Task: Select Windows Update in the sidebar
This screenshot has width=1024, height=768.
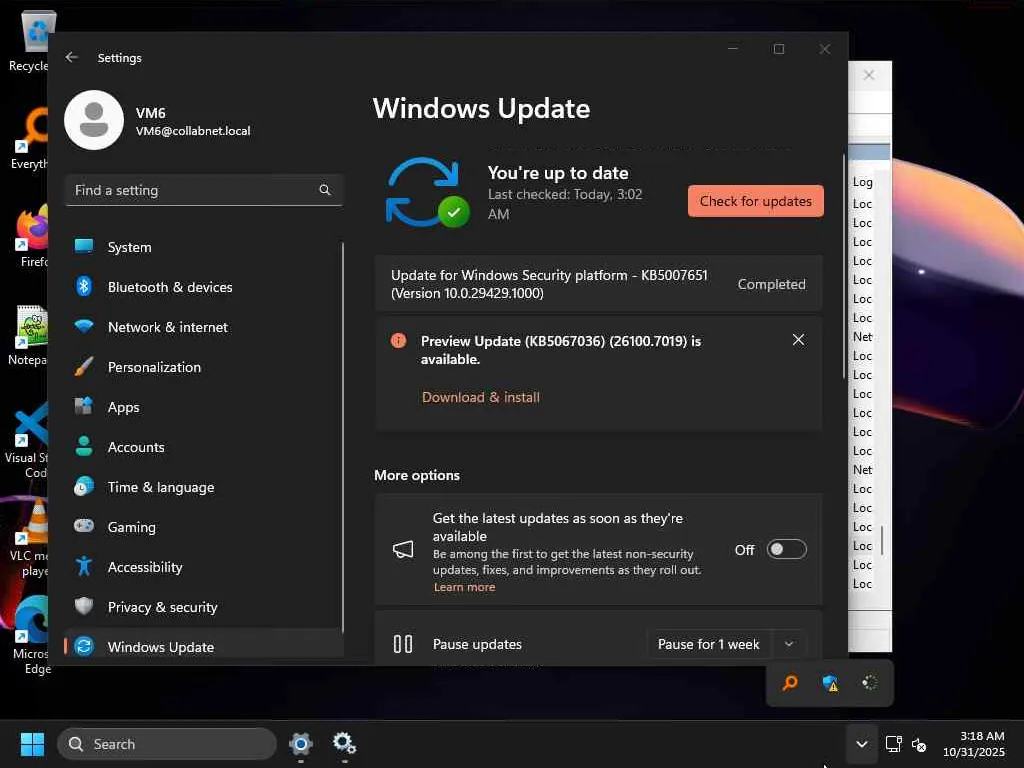Action: [x=204, y=647]
